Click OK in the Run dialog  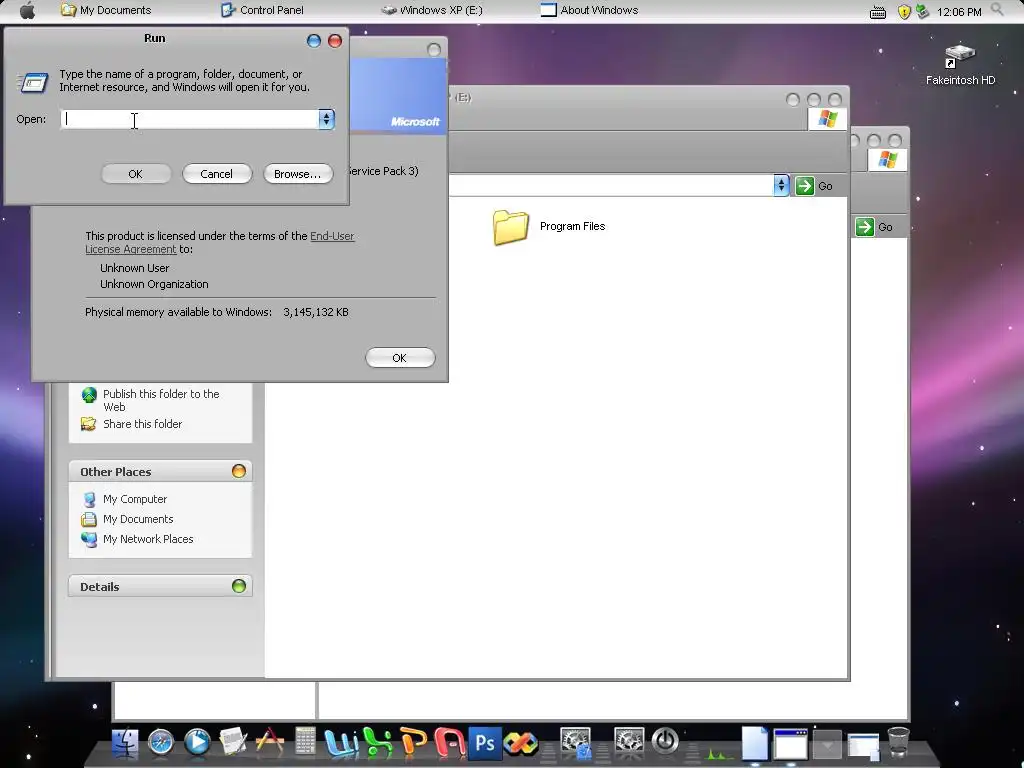tap(136, 174)
